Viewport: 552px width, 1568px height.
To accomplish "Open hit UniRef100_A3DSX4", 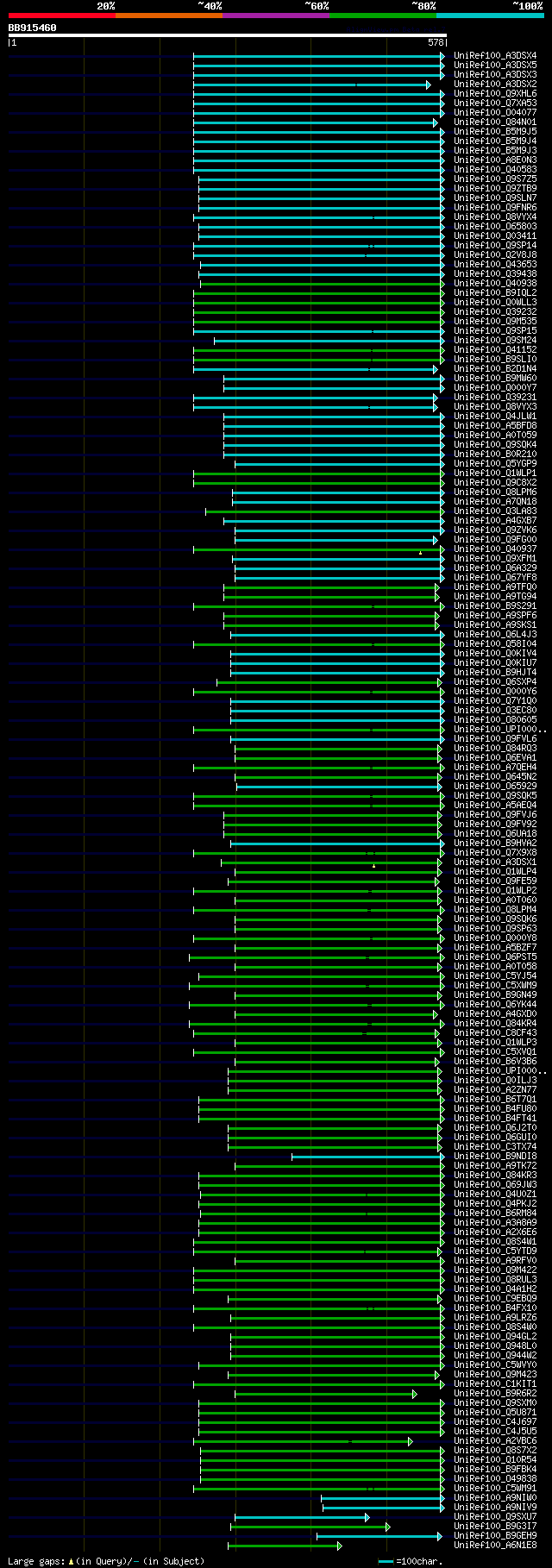I will coord(495,56).
